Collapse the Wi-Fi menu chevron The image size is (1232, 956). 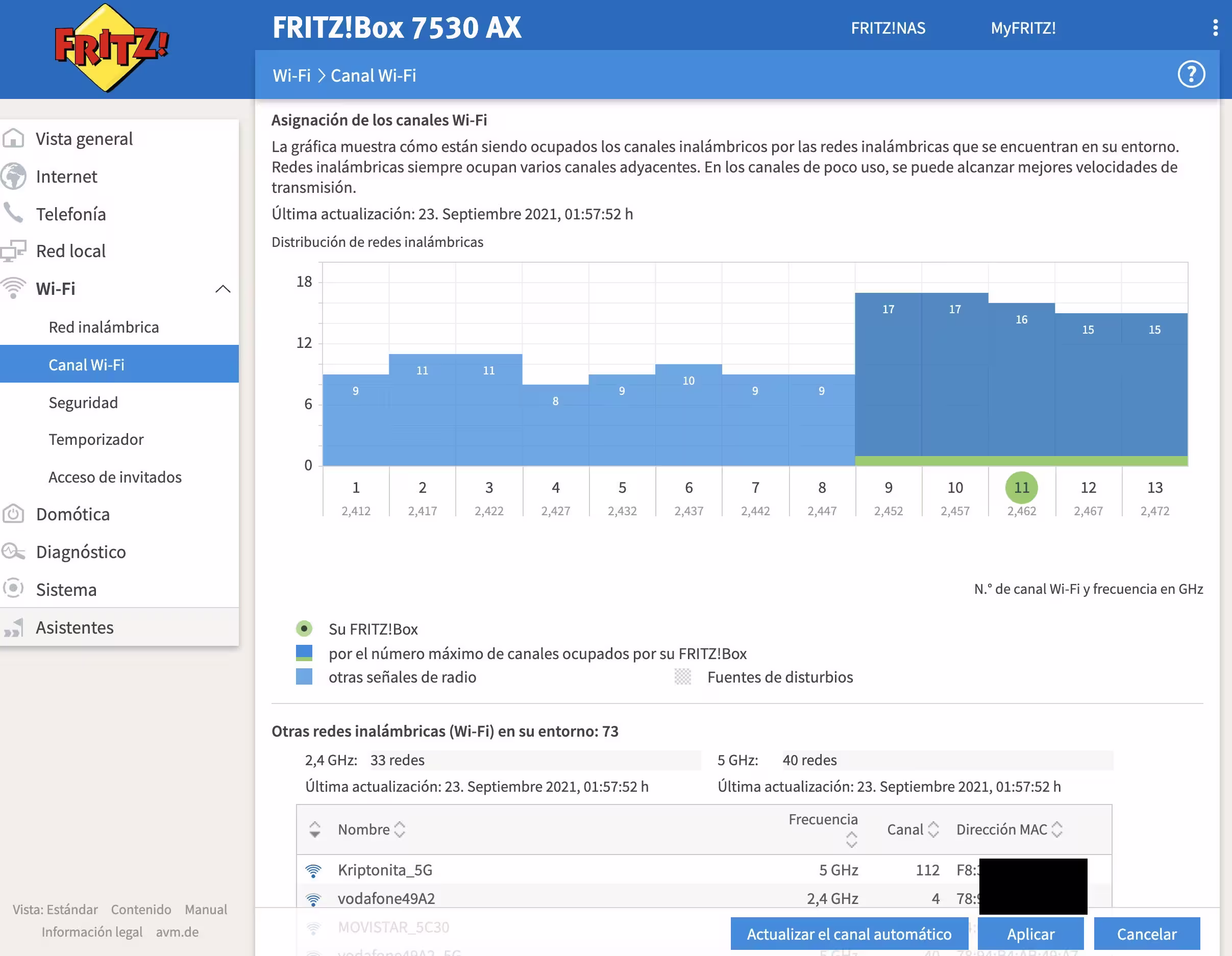coord(223,289)
